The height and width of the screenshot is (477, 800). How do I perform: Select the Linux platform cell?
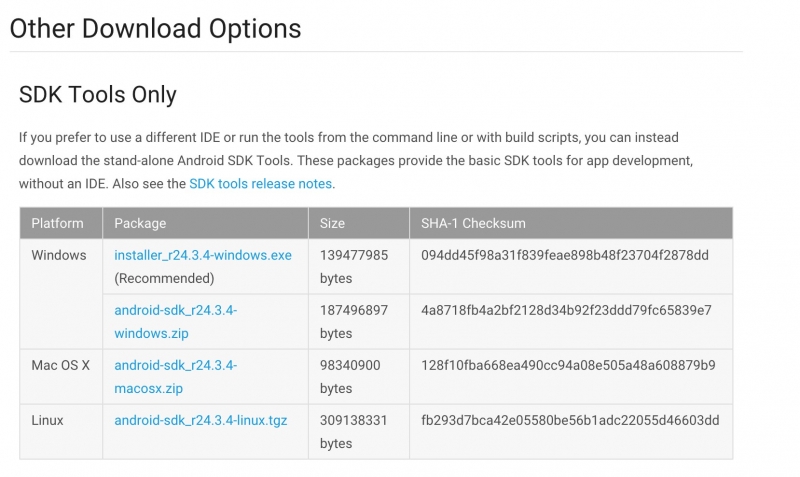point(47,421)
